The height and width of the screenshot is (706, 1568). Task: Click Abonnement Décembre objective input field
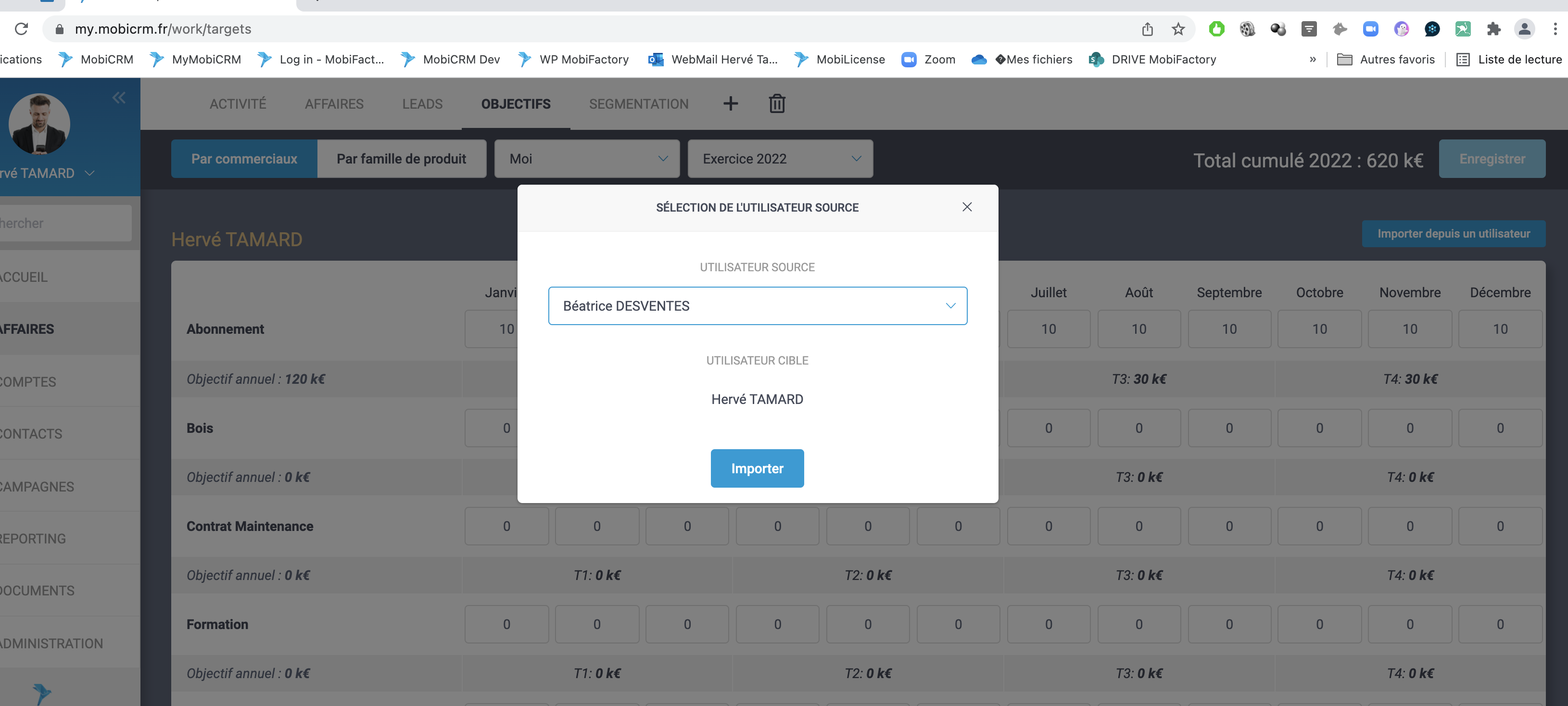1500,328
